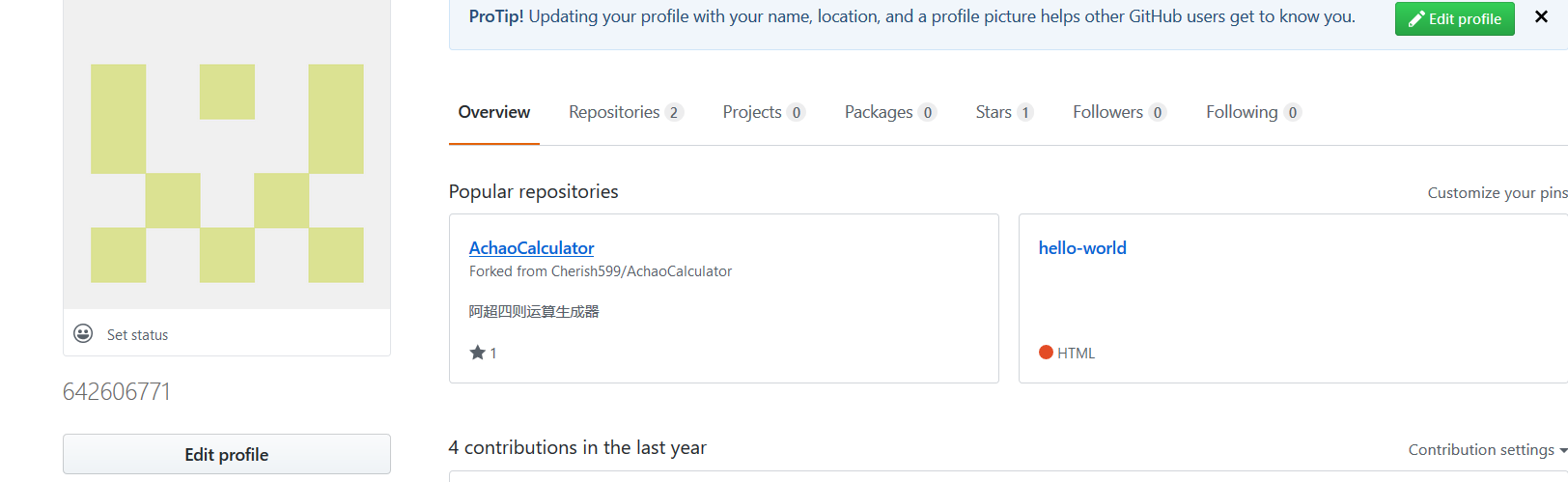Click Customize your pins link

(x=1497, y=193)
